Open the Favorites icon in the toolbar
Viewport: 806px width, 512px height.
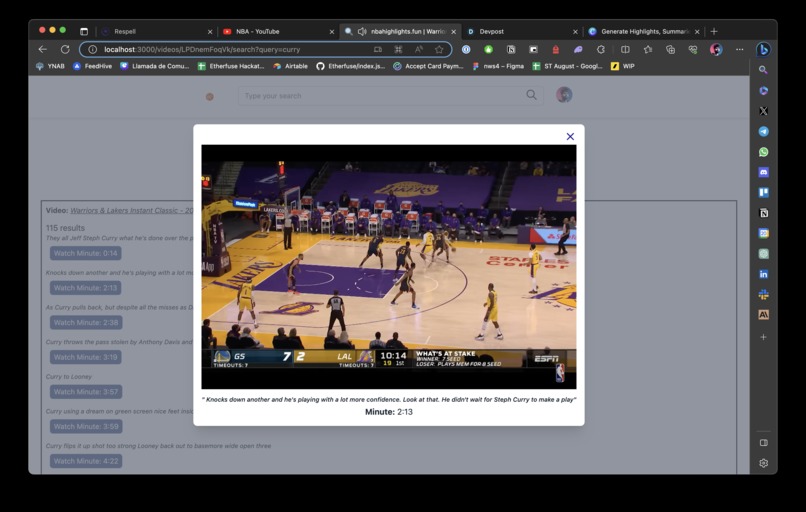coord(648,49)
